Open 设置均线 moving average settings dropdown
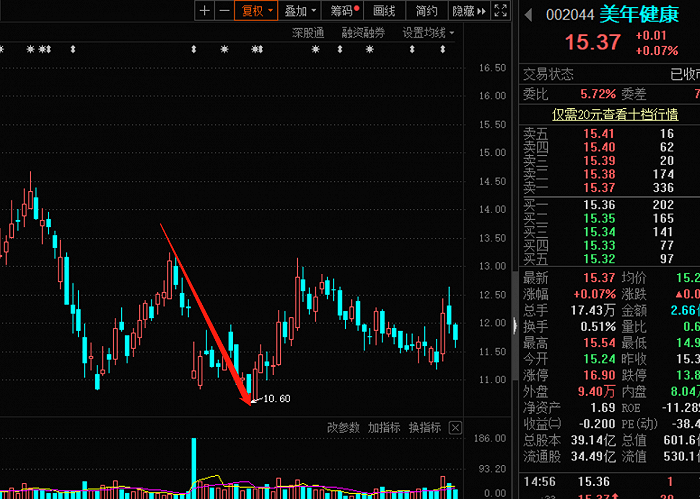Screen dimensions: 700x499 pos(428,33)
